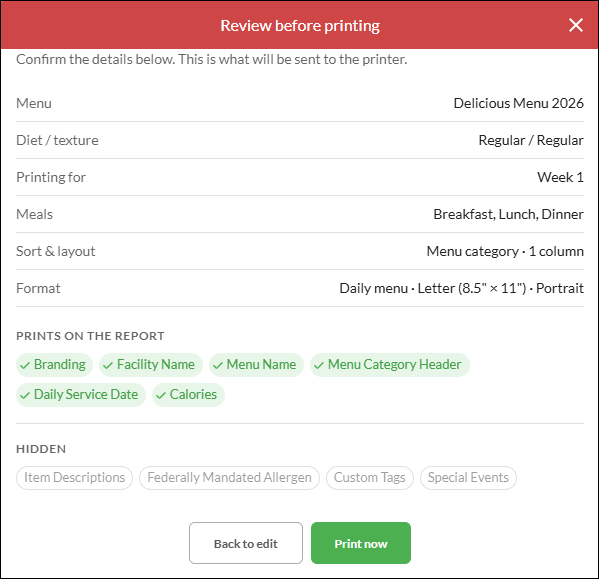
Task: Click the Print now button
Action: [361, 543]
